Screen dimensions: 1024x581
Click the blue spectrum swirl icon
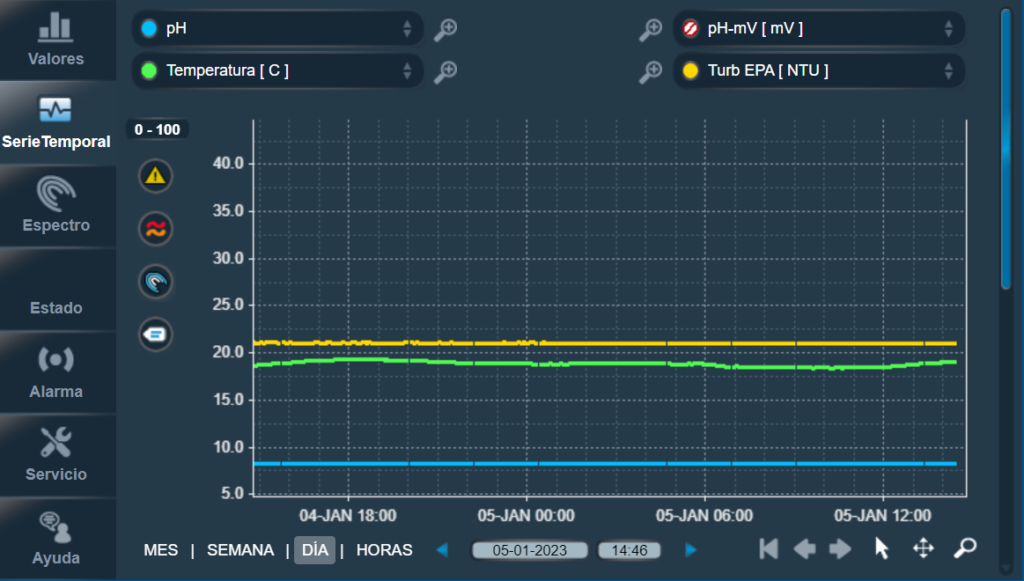pos(155,282)
